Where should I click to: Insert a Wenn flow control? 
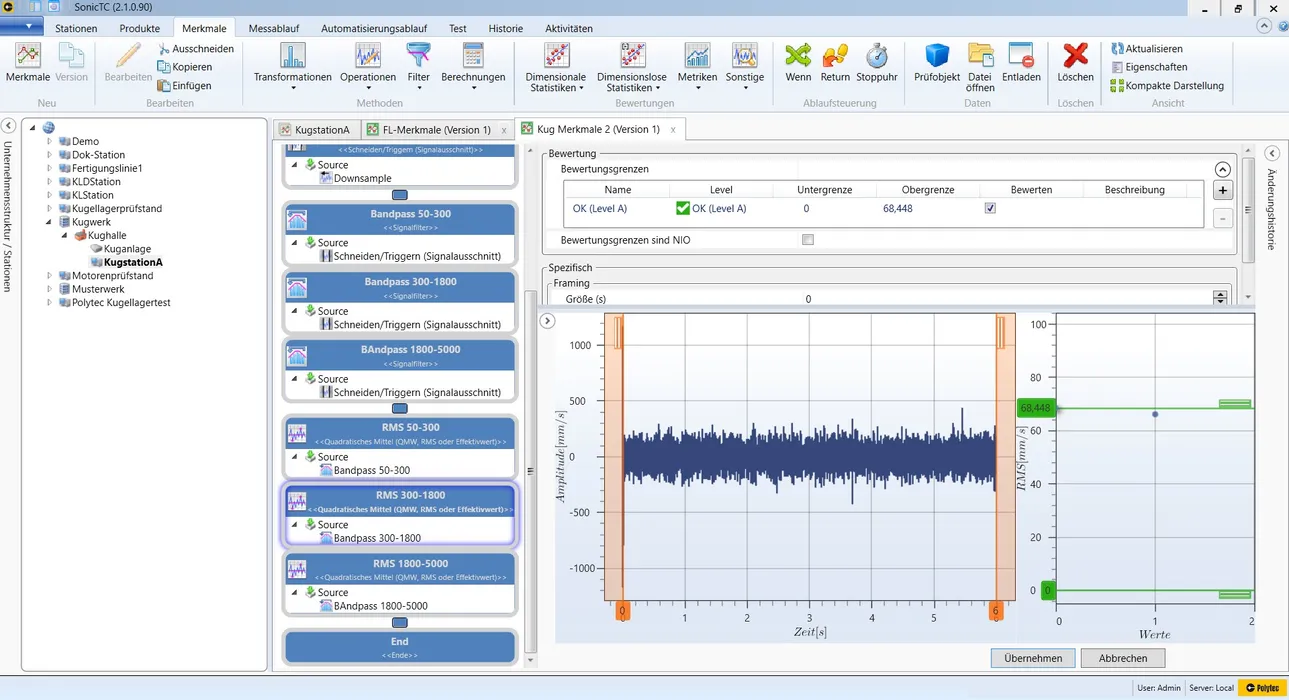coord(798,62)
